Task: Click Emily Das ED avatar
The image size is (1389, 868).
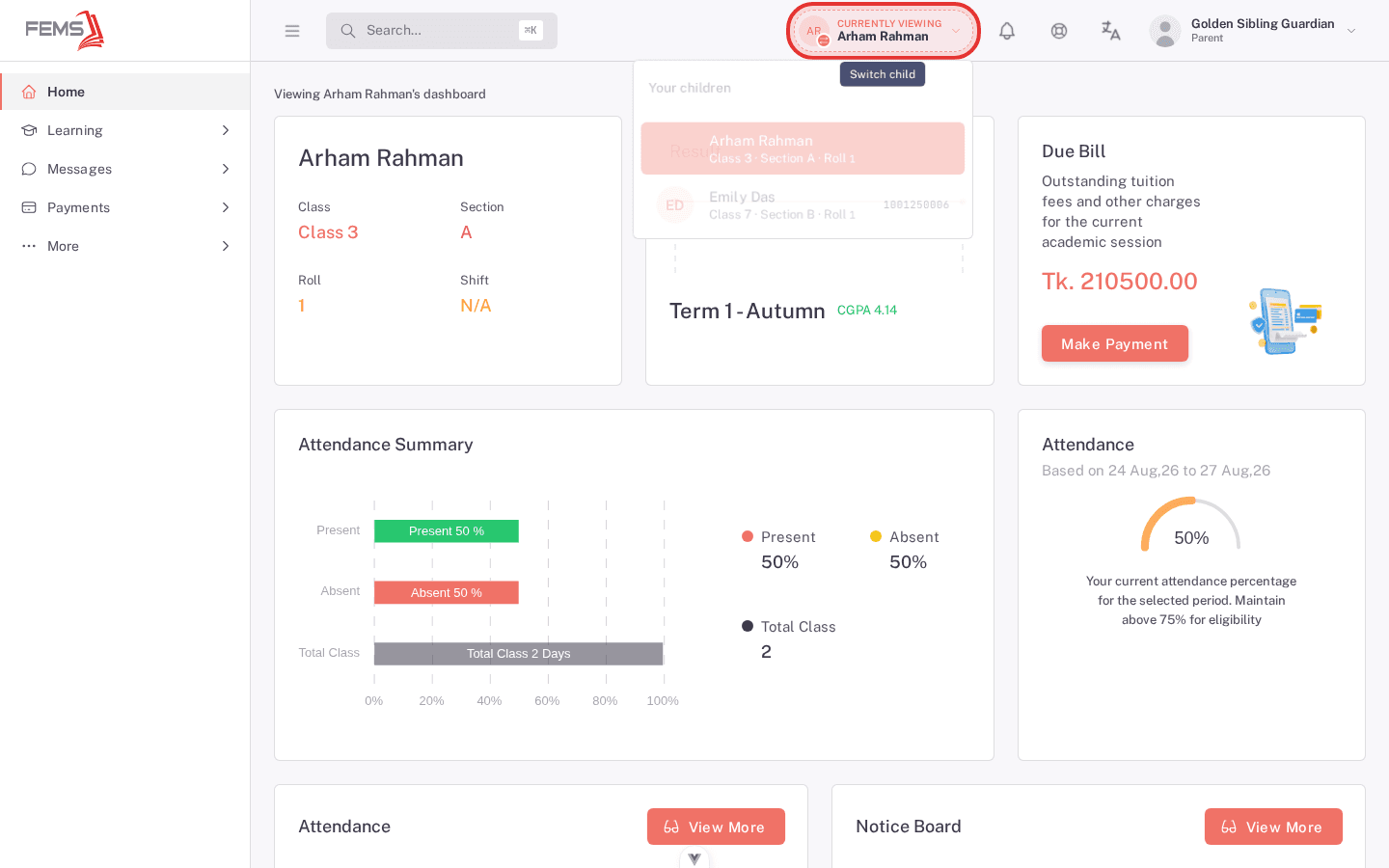Action: point(675,205)
